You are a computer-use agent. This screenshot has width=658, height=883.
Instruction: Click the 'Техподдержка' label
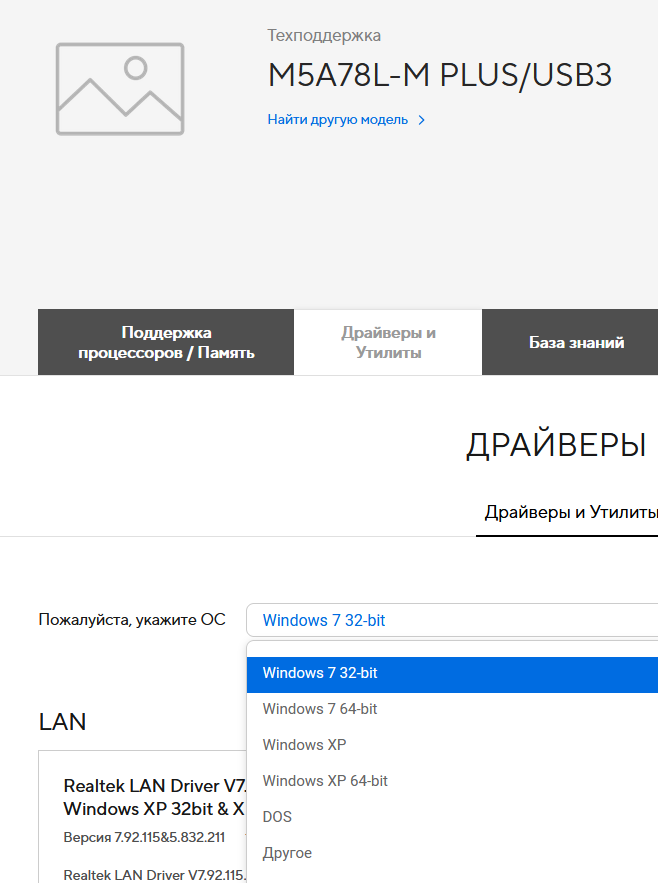324,35
